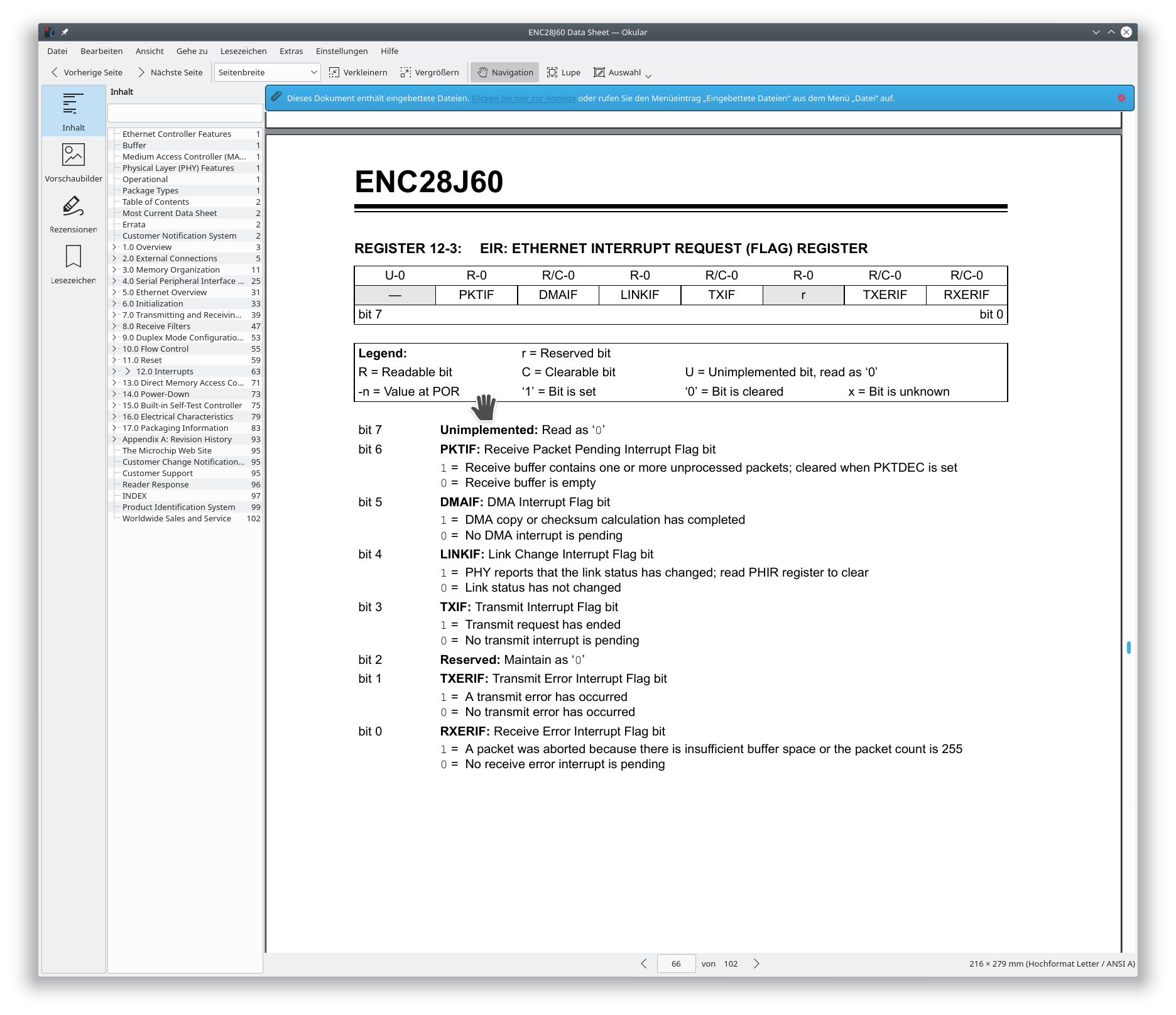This screenshot has height=1015, width=1176.
Task: Click next page arrow in bottom bar
Action: [x=756, y=963]
